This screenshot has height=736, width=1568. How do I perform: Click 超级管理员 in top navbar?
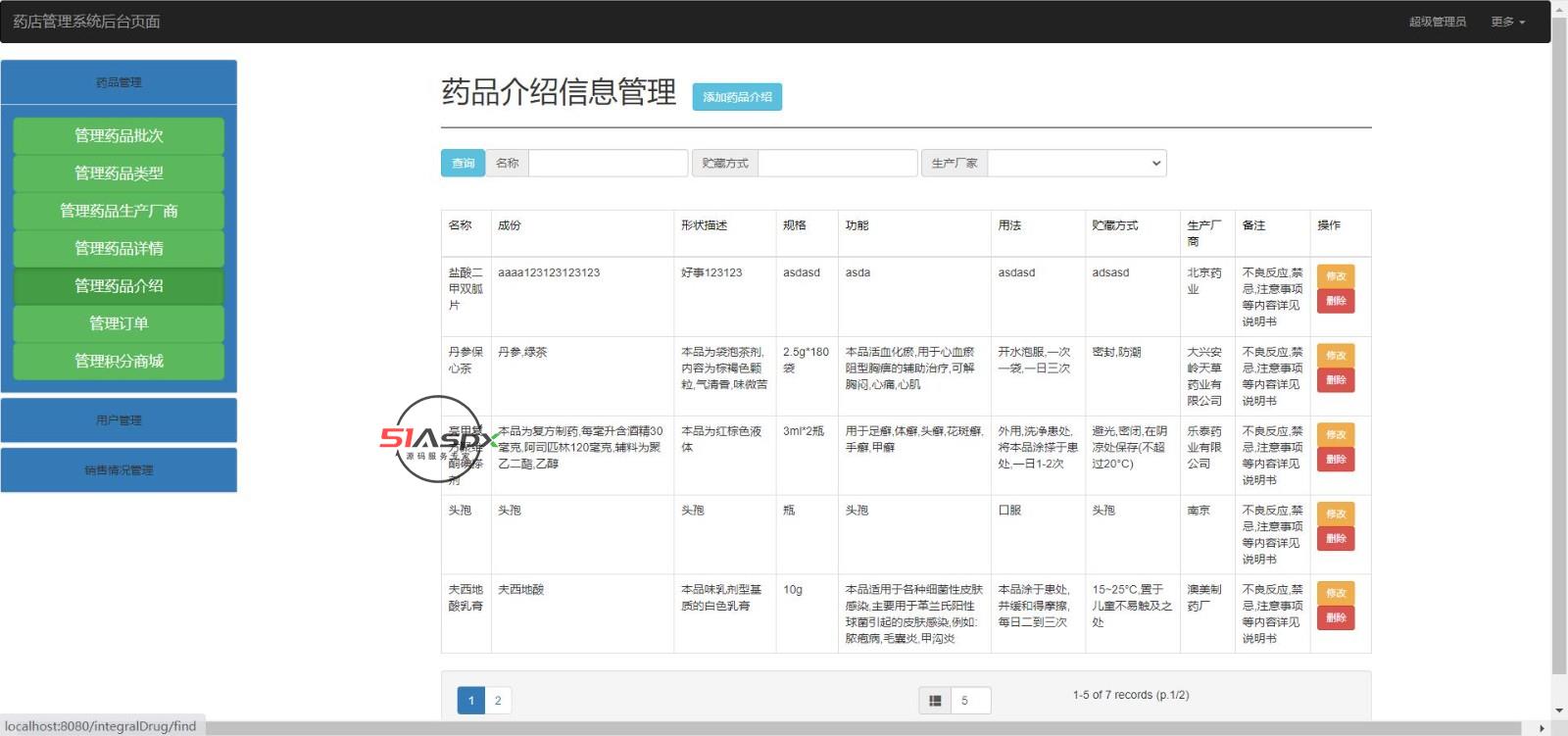point(1437,22)
